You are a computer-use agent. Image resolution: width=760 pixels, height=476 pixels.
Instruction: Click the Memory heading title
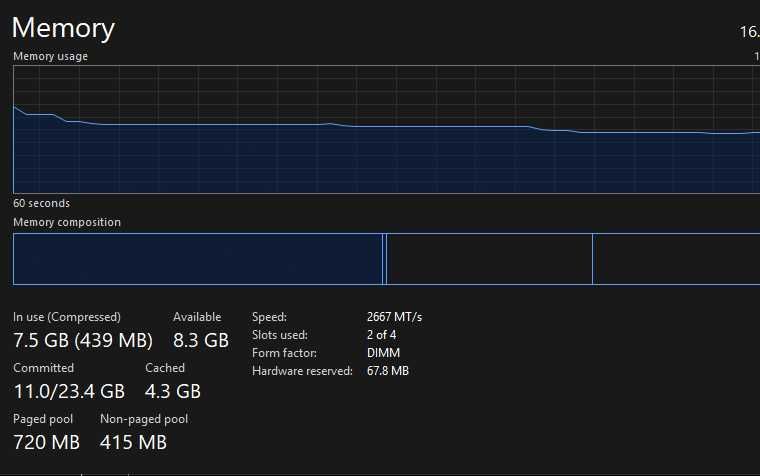63,28
